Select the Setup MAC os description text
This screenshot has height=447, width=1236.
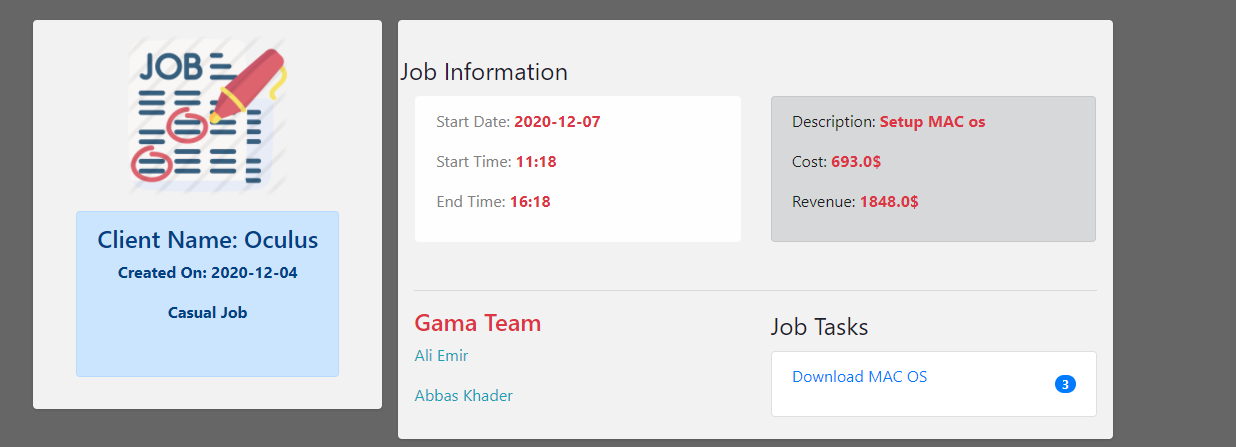pyautogui.click(x=932, y=122)
